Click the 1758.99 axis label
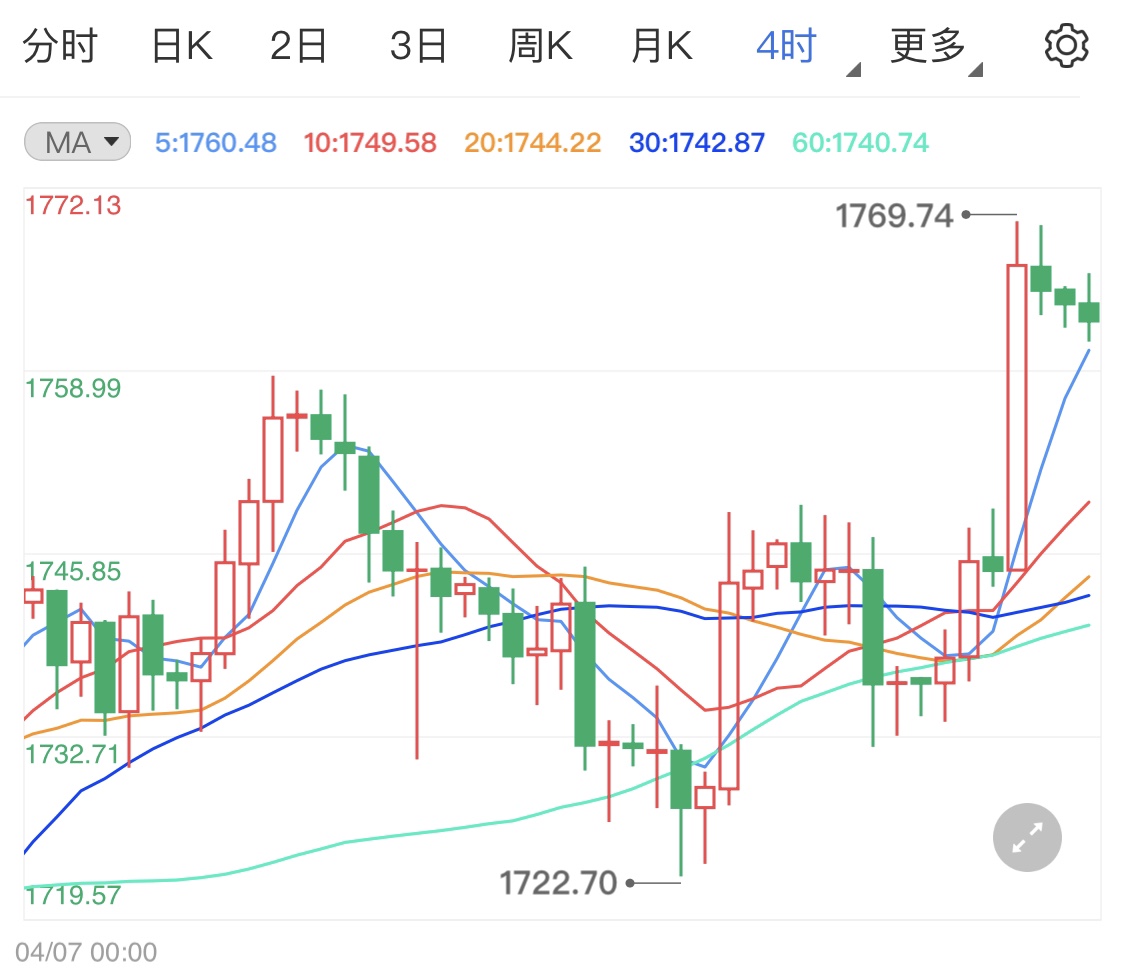Image resolution: width=1125 pixels, height=976 pixels. tap(73, 388)
